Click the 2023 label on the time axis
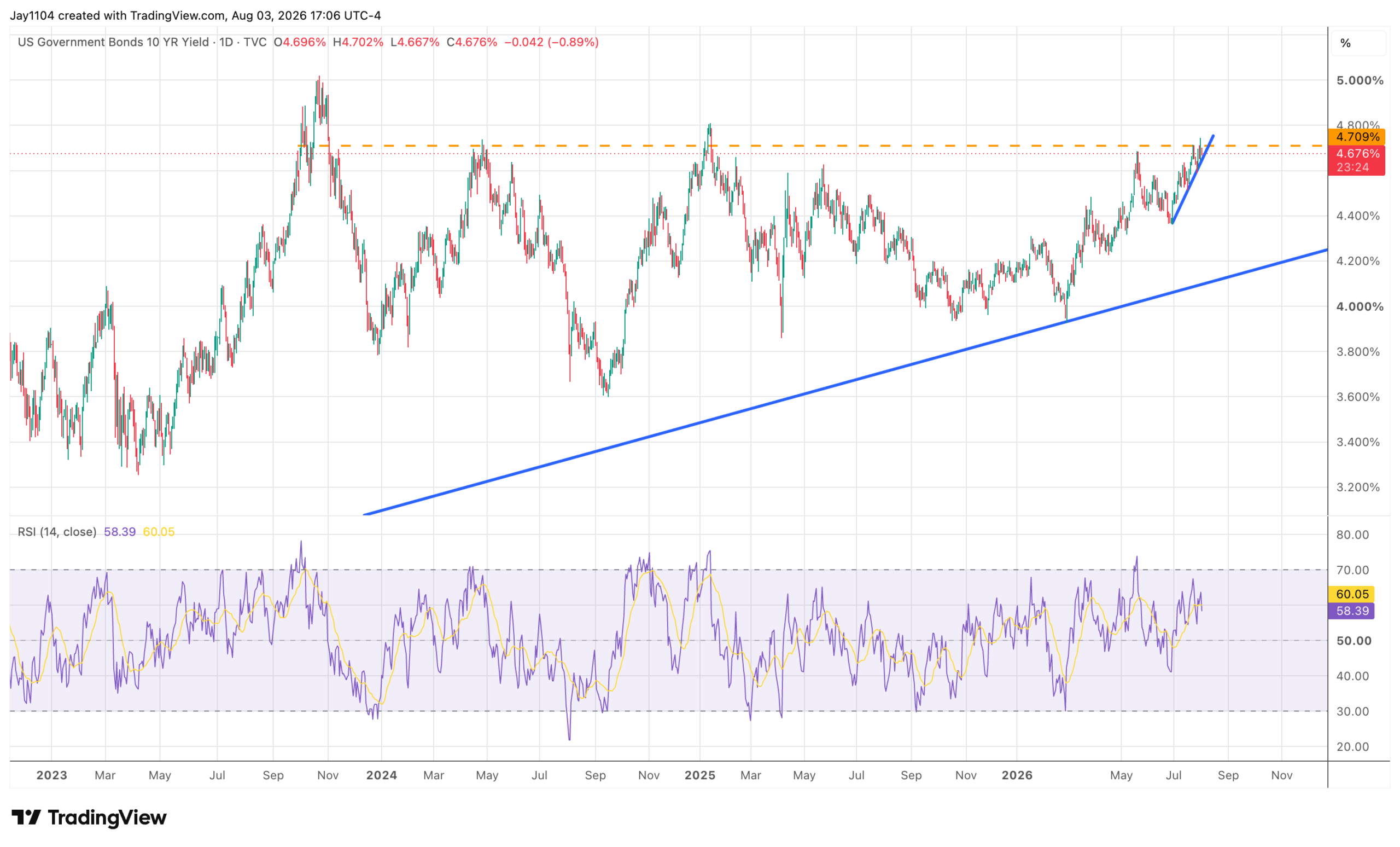 click(x=52, y=775)
